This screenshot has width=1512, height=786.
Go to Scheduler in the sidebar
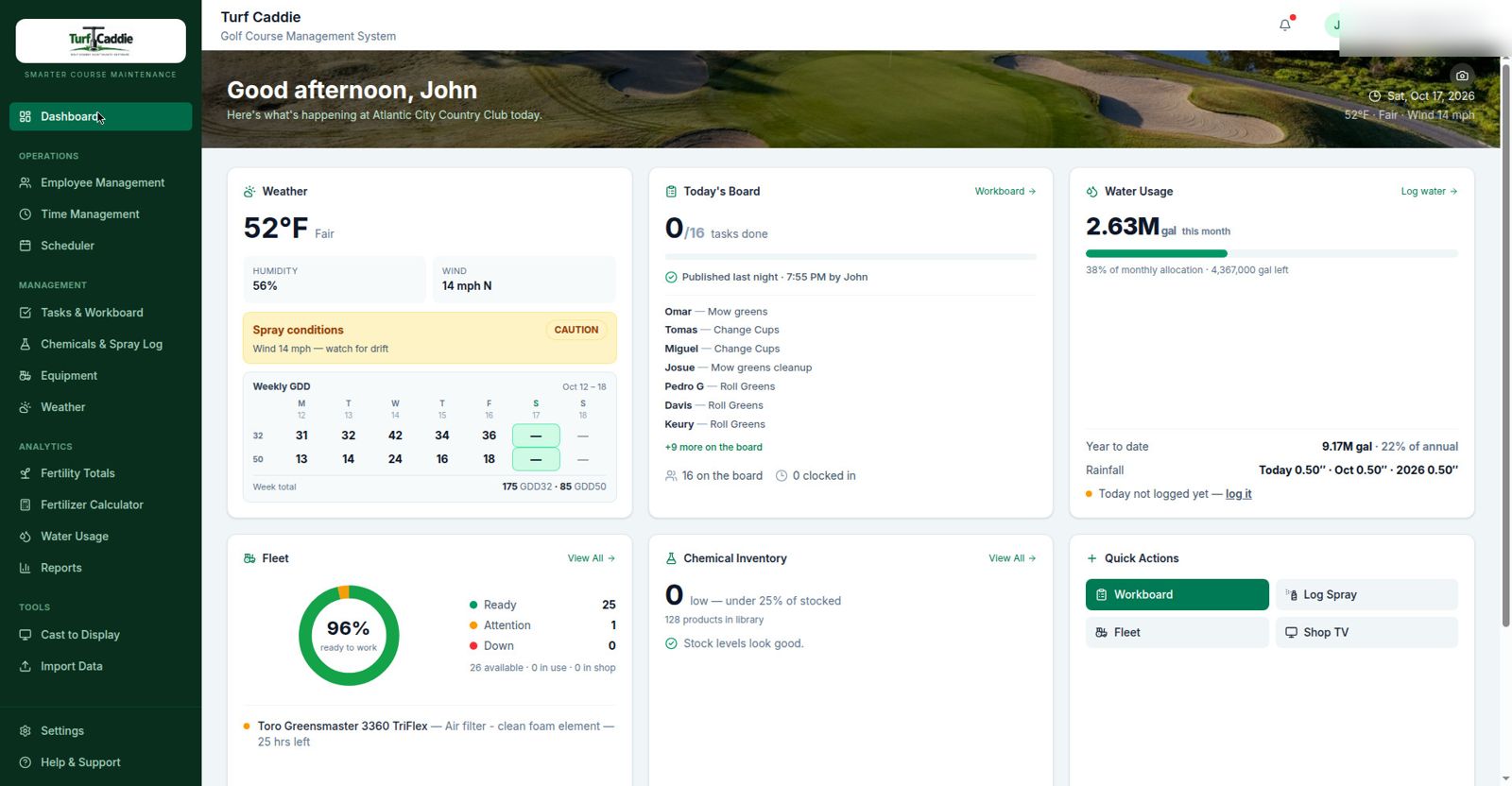pos(101,246)
